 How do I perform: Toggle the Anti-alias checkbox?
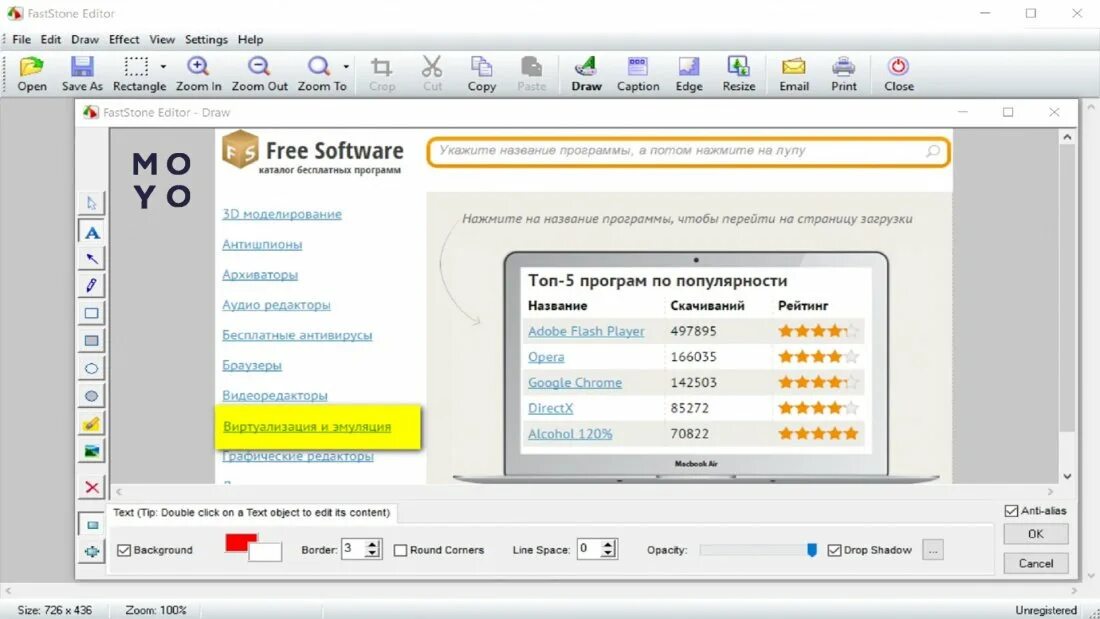tap(1011, 511)
